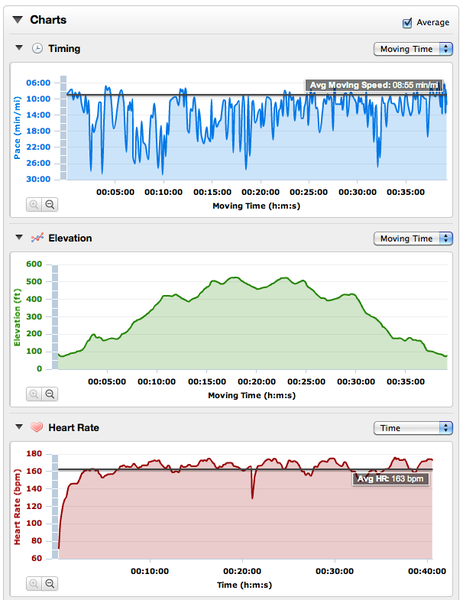Viewport: 463px width, 600px height.
Task: Click the Time (h:m:s) axis title
Action: point(245,585)
